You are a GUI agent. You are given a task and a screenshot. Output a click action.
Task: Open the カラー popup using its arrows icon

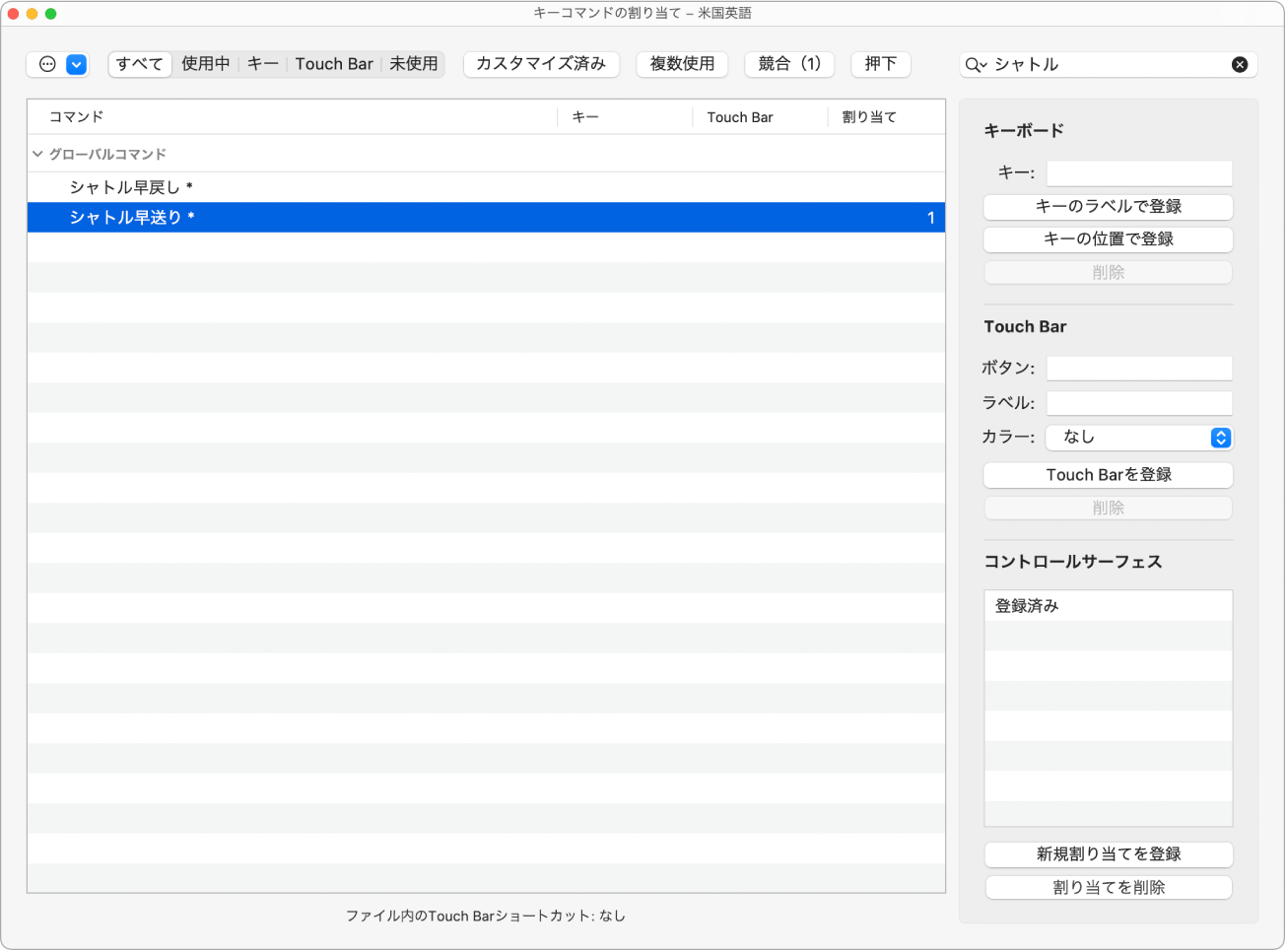1221,438
